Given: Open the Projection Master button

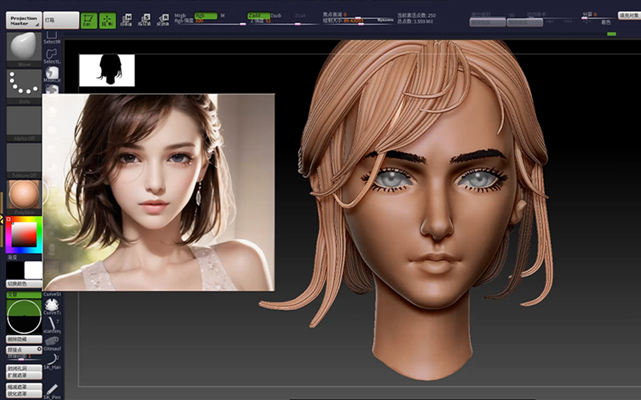Looking at the screenshot, I should click(24, 20).
